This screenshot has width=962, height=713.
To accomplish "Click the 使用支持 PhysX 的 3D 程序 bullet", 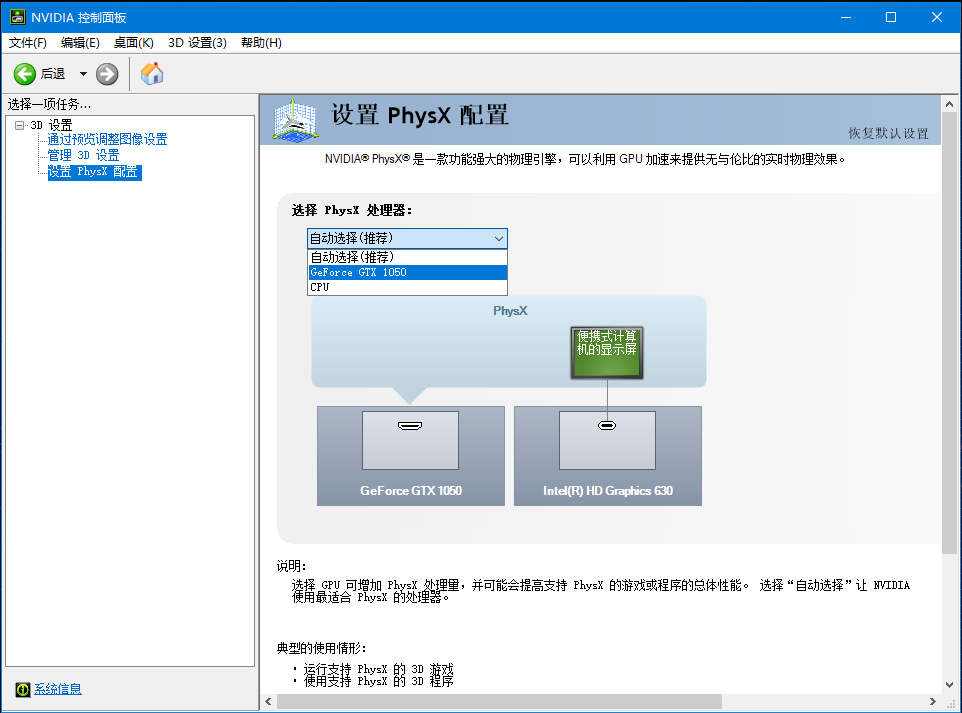I will tap(378, 681).
